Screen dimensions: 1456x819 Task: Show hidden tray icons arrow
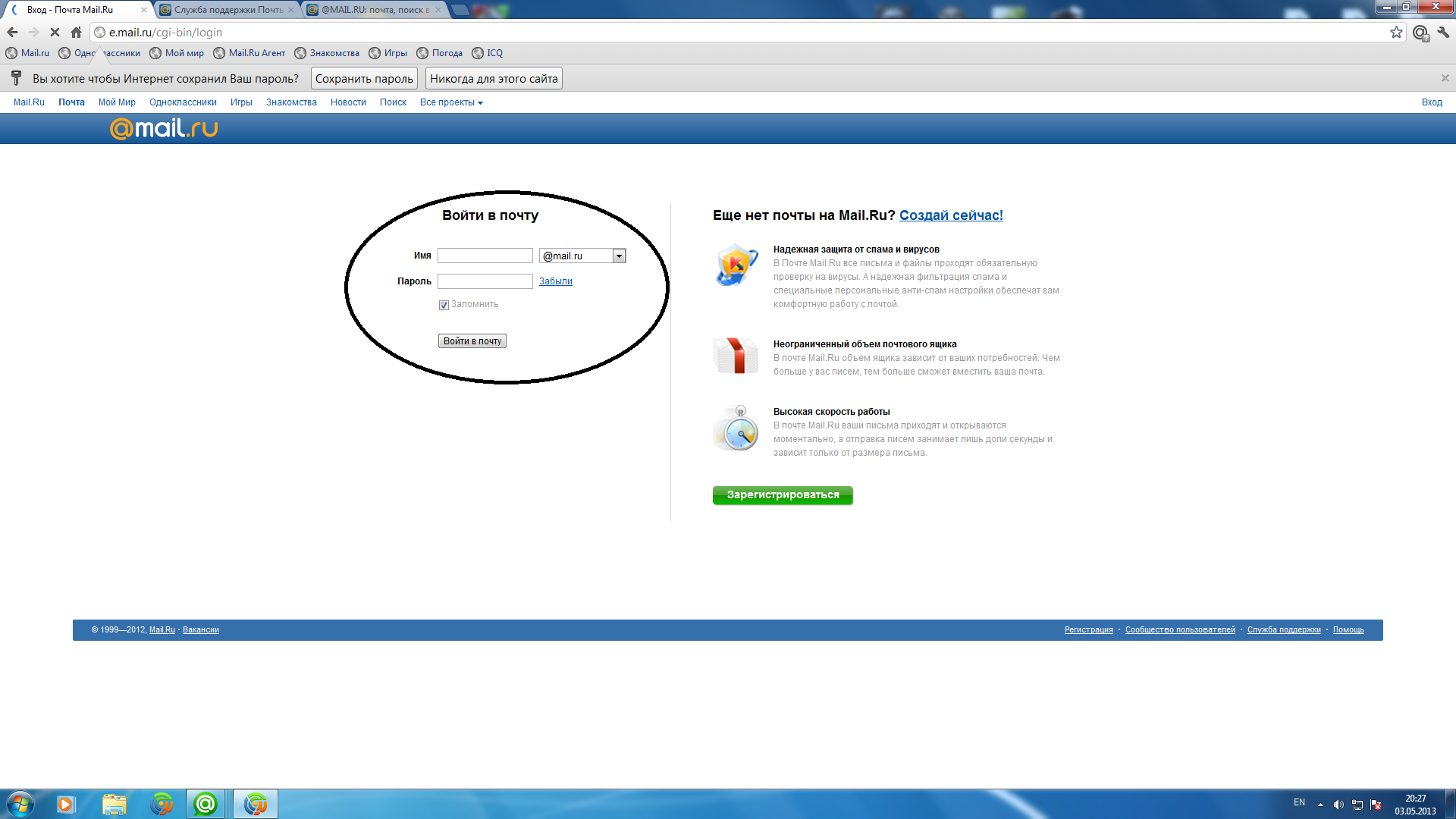[x=1320, y=805]
